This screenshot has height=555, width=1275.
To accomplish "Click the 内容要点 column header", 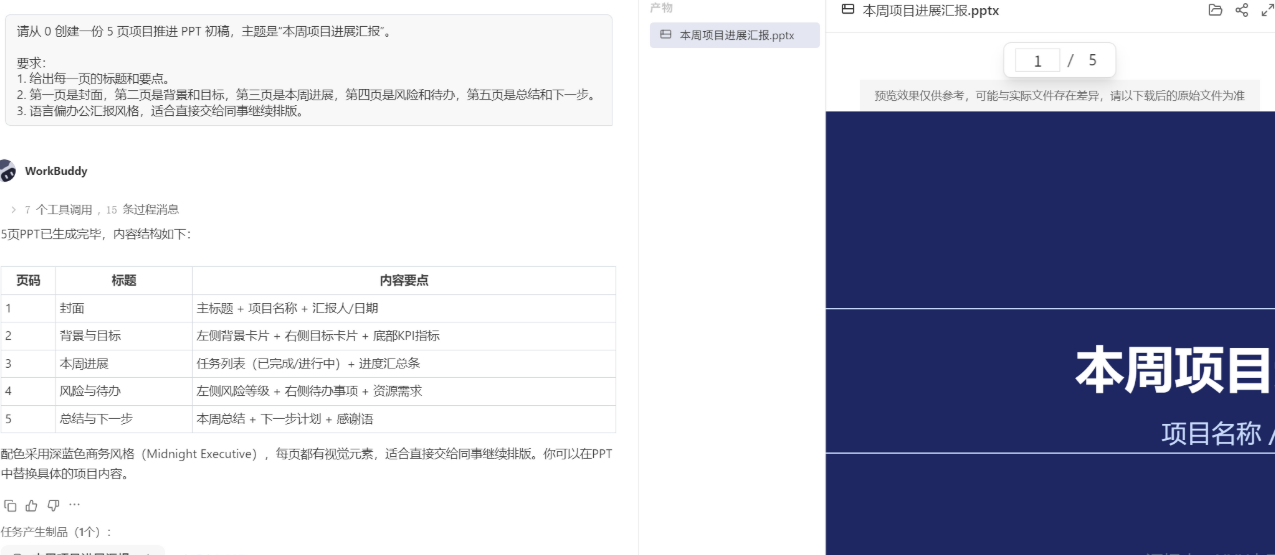I will [404, 281].
